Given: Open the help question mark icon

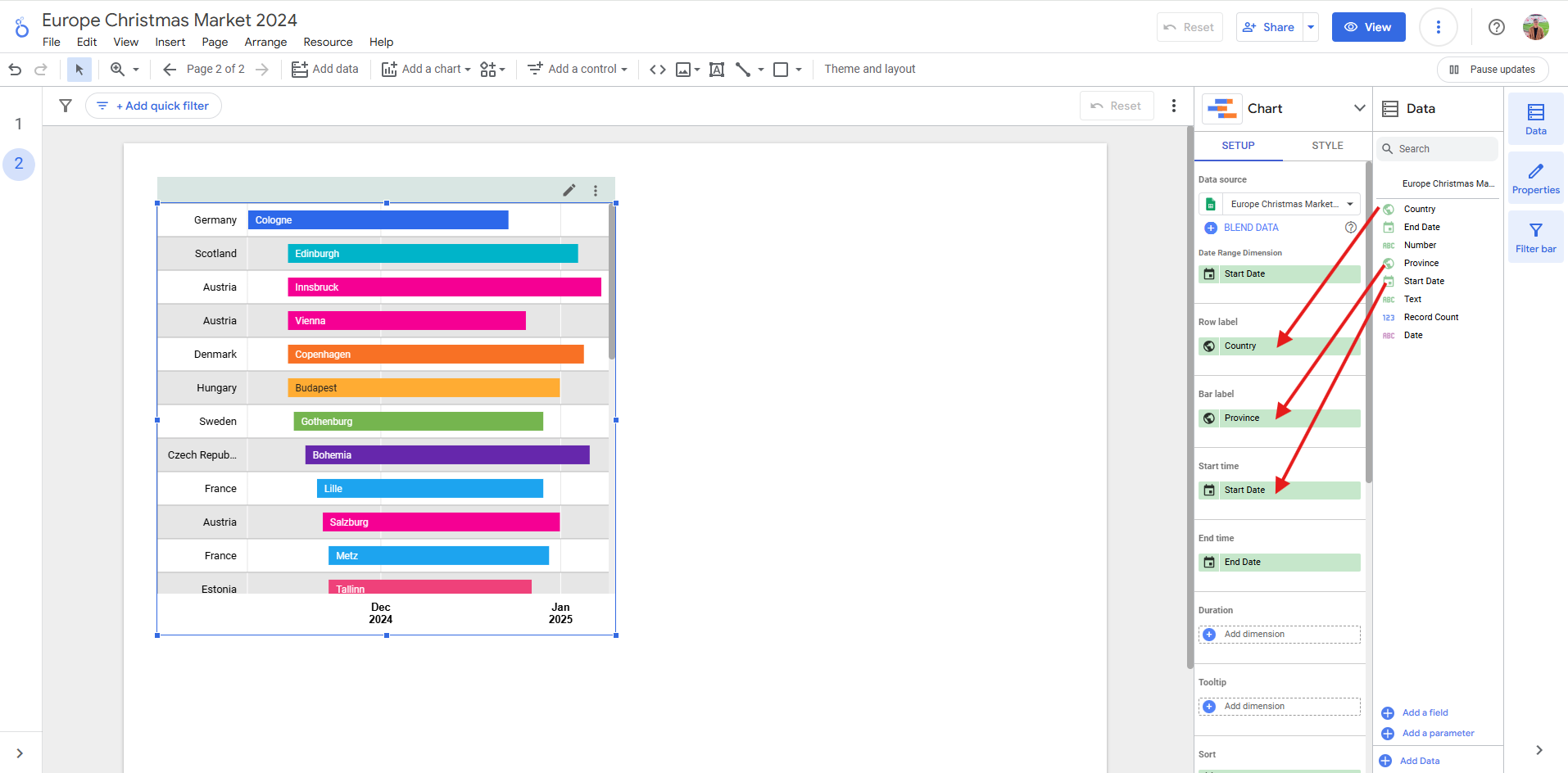Looking at the screenshot, I should (x=1496, y=27).
